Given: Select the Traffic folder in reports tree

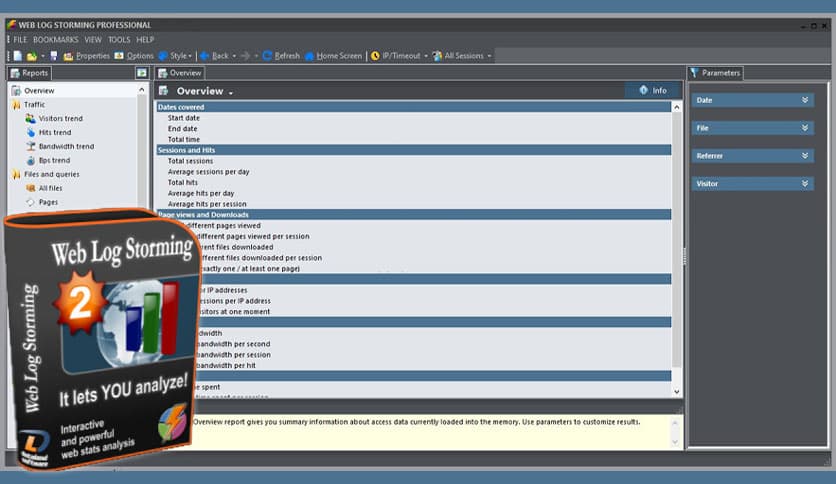Looking at the screenshot, I should (x=34, y=104).
